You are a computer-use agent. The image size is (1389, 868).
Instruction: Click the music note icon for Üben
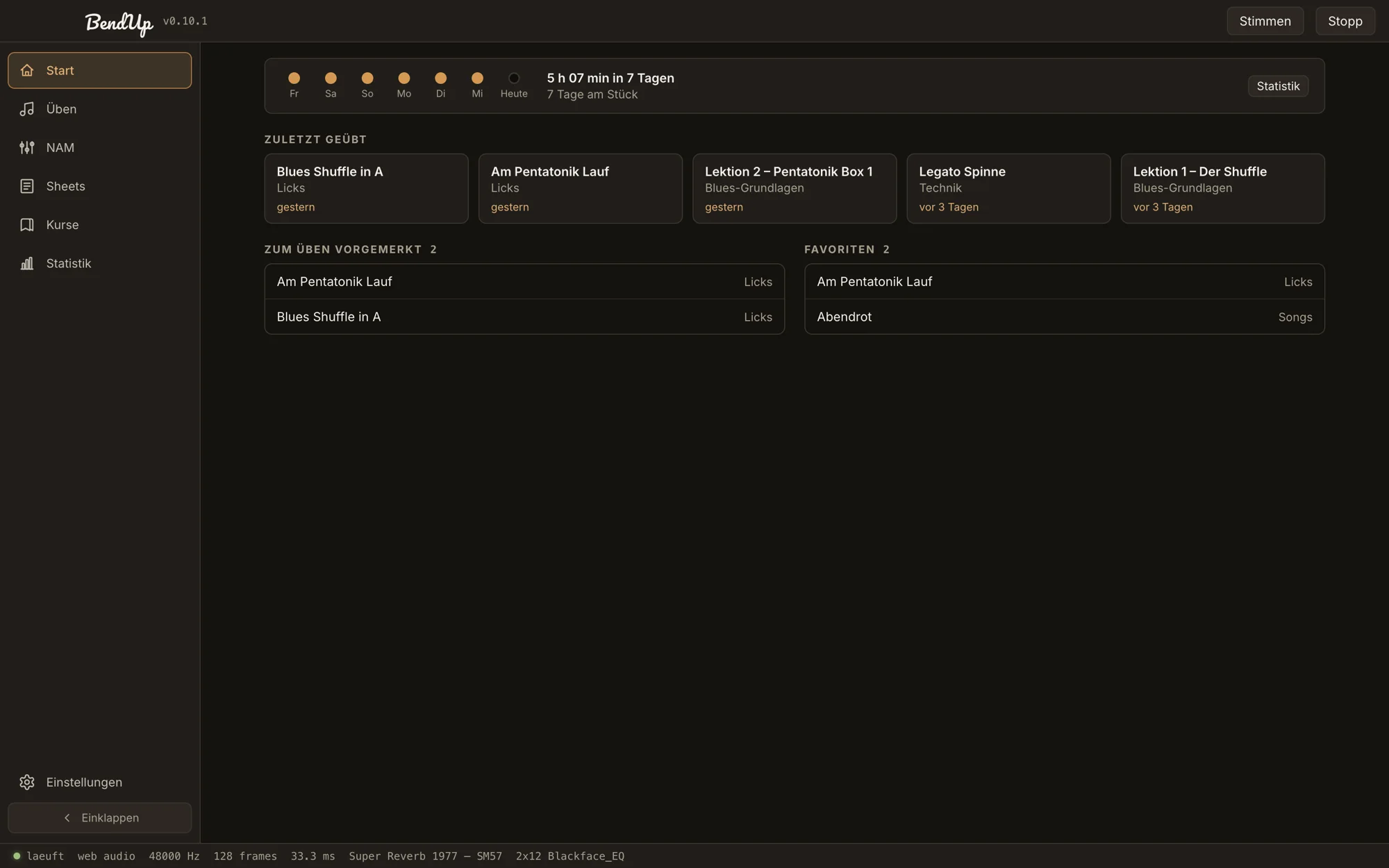pos(27,109)
